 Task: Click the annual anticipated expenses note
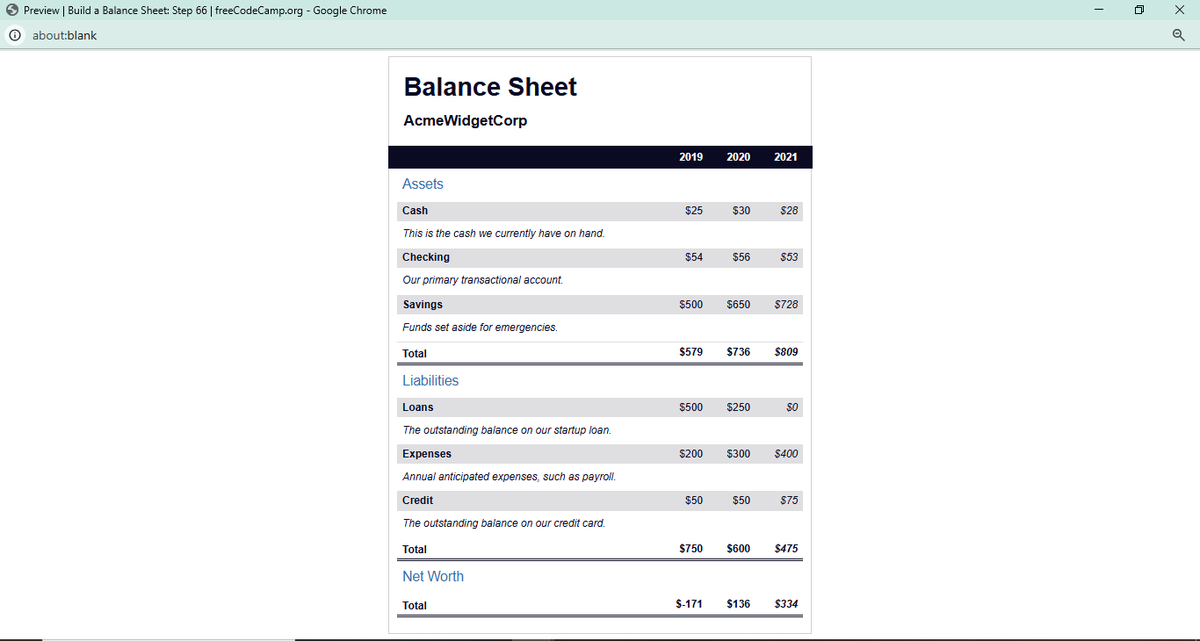click(x=509, y=477)
